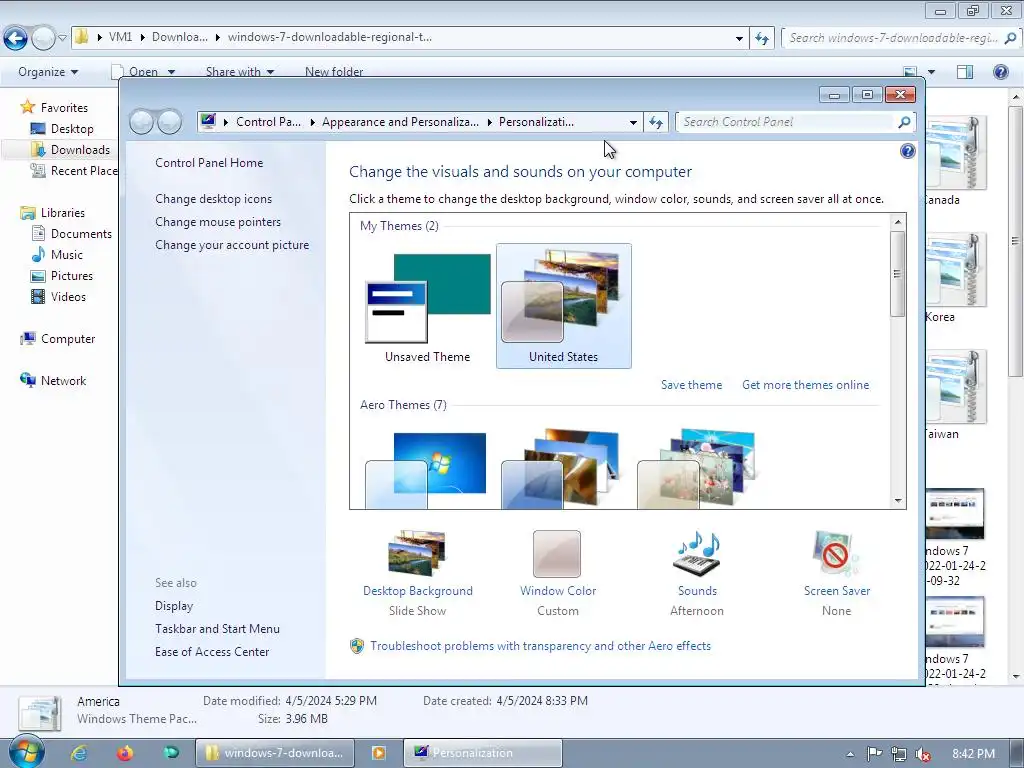Click the Appearance and Personalization breadcrumb
Screen dimensions: 1024x768
(x=400, y=122)
